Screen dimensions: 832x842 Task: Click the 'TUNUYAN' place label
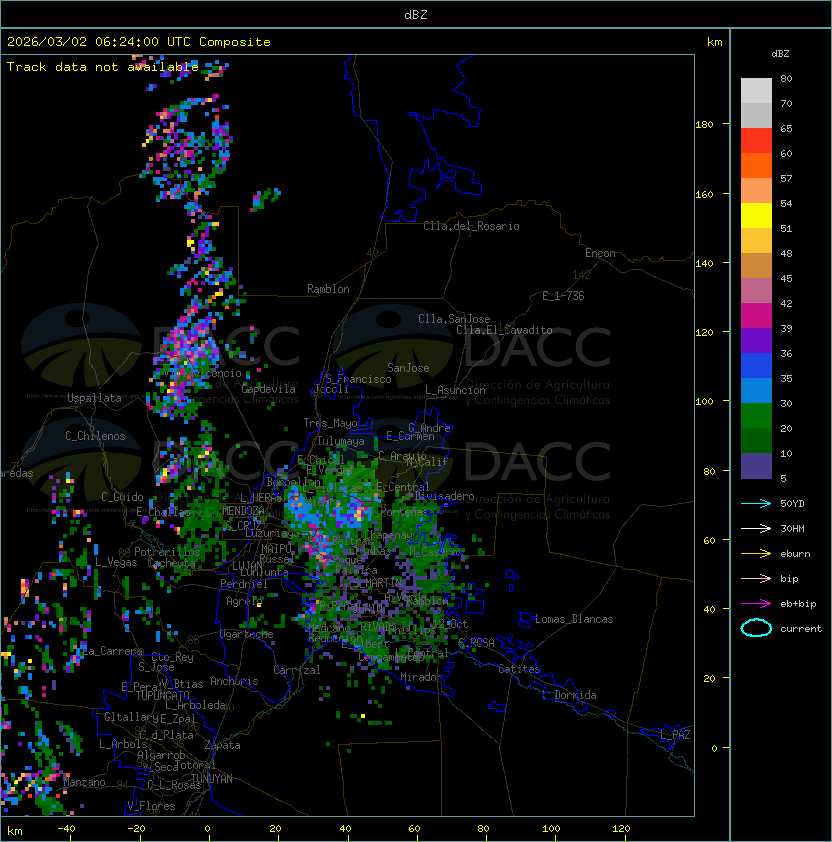(212, 779)
